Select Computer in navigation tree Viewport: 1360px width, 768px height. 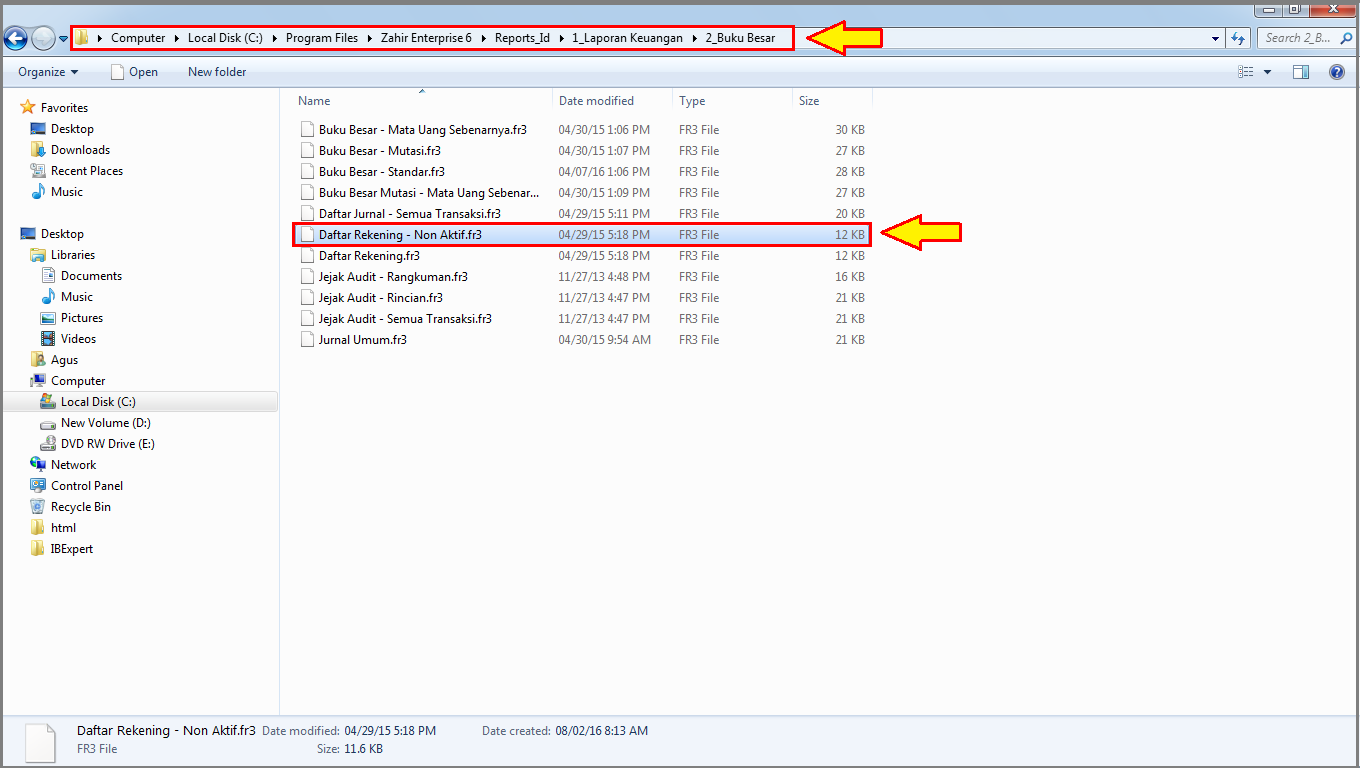click(x=78, y=381)
